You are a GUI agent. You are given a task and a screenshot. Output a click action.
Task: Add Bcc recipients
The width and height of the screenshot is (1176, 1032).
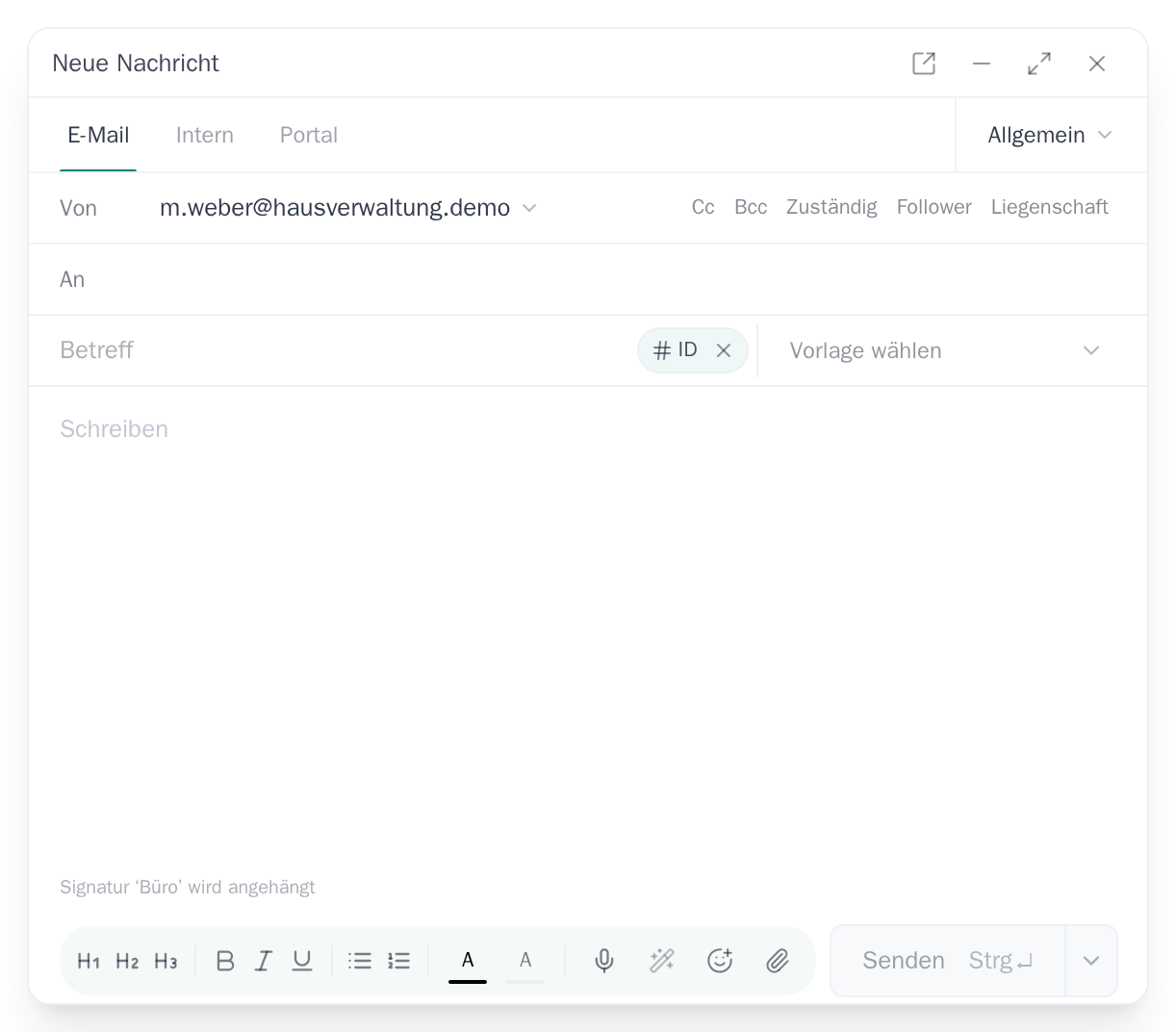[x=751, y=208]
